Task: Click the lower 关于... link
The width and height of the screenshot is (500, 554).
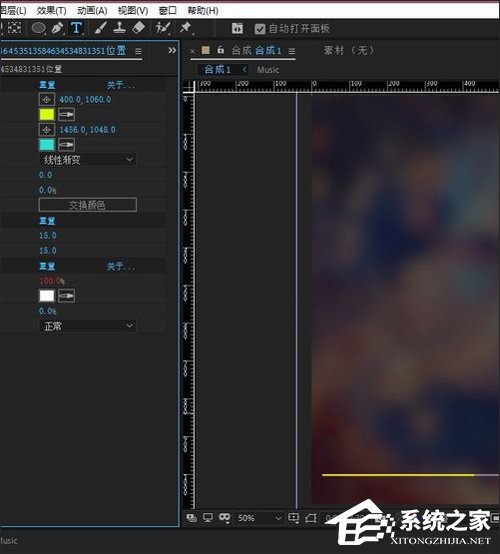Action: (120, 266)
